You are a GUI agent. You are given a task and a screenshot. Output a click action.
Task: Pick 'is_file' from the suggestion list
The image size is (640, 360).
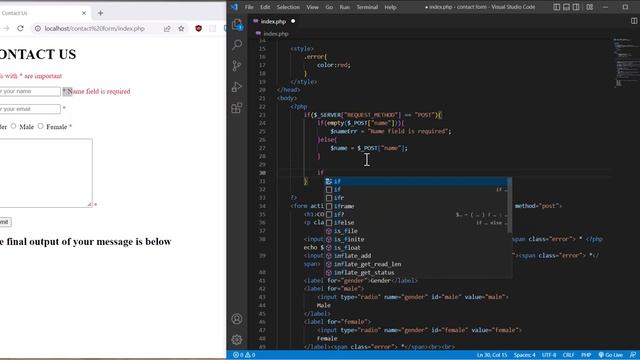416,231
